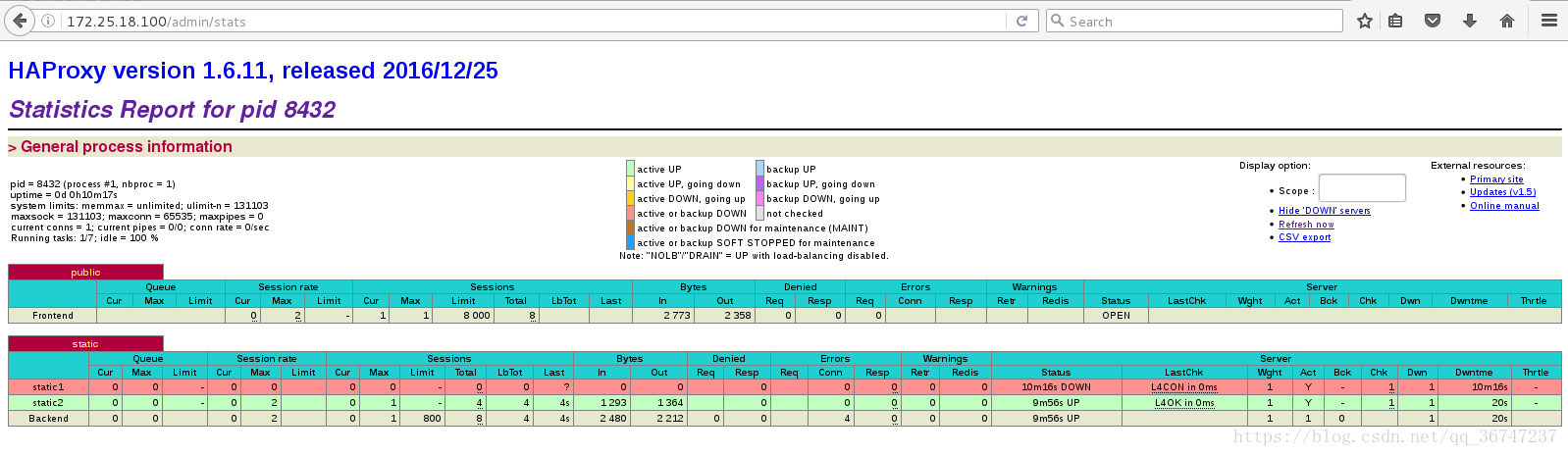Click the 'HAProxy version 1.6.11' heading

click(253, 71)
